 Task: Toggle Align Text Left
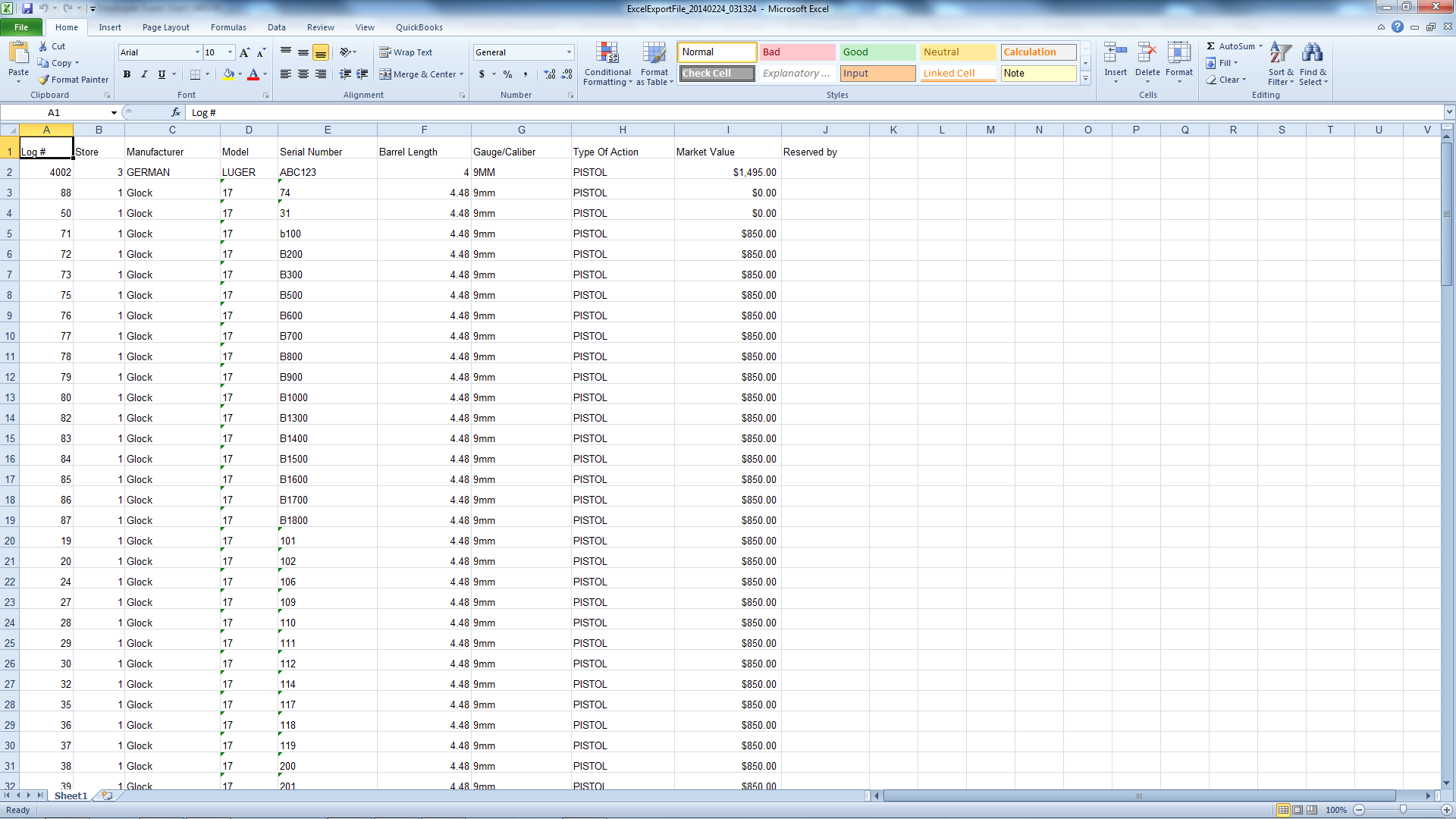tap(286, 74)
